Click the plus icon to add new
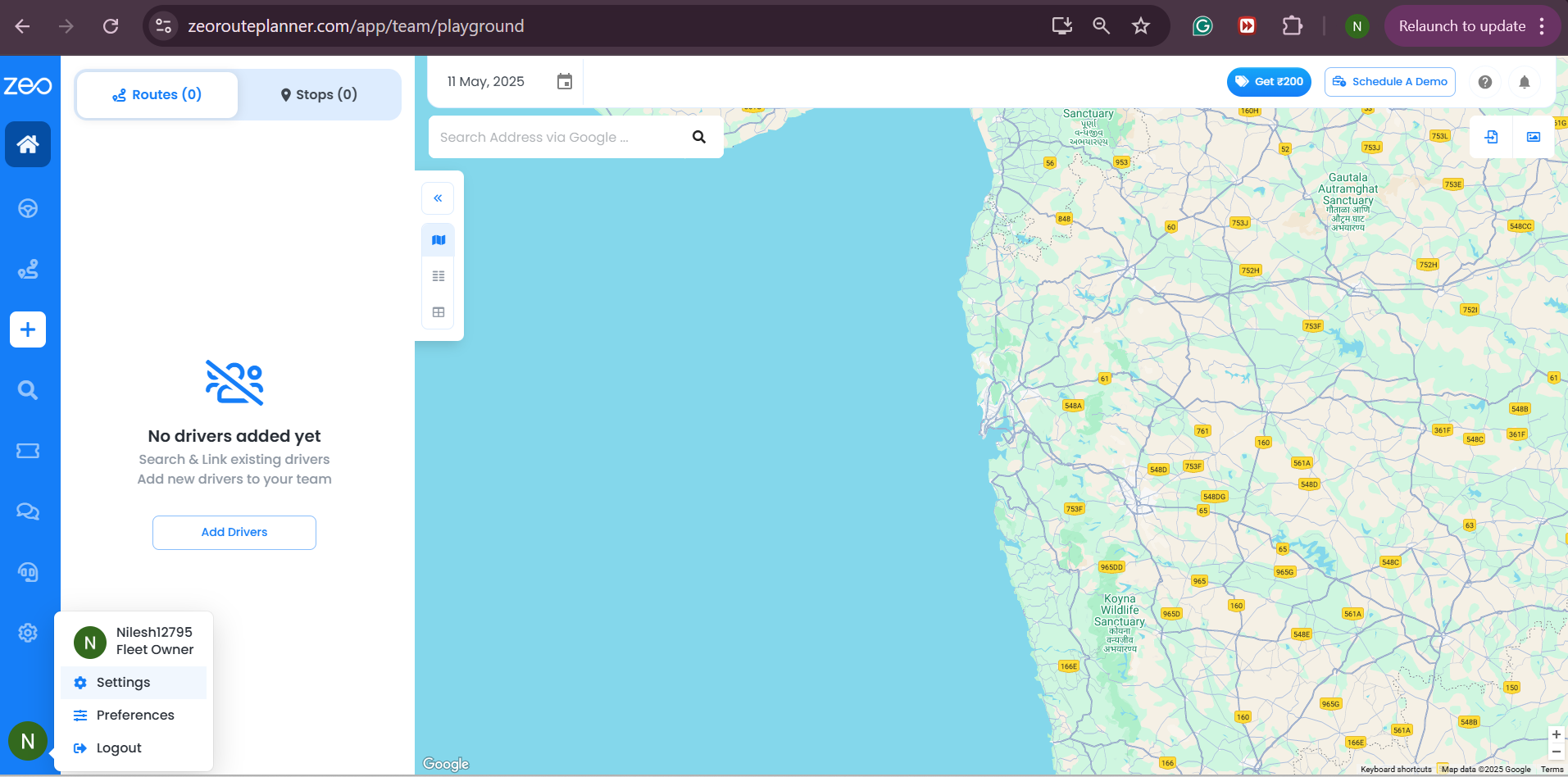The height and width of the screenshot is (777, 1568). click(x=28, y=329)
